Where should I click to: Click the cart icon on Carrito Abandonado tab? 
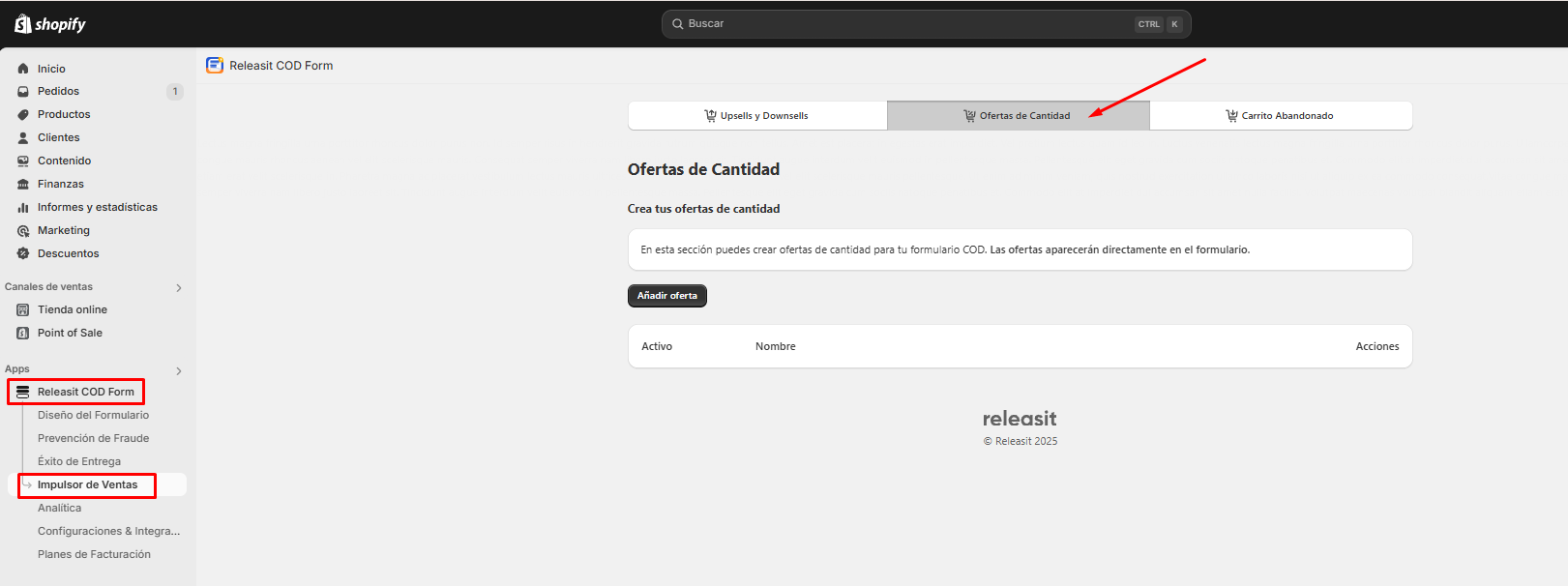click(x=1231, y=116)
